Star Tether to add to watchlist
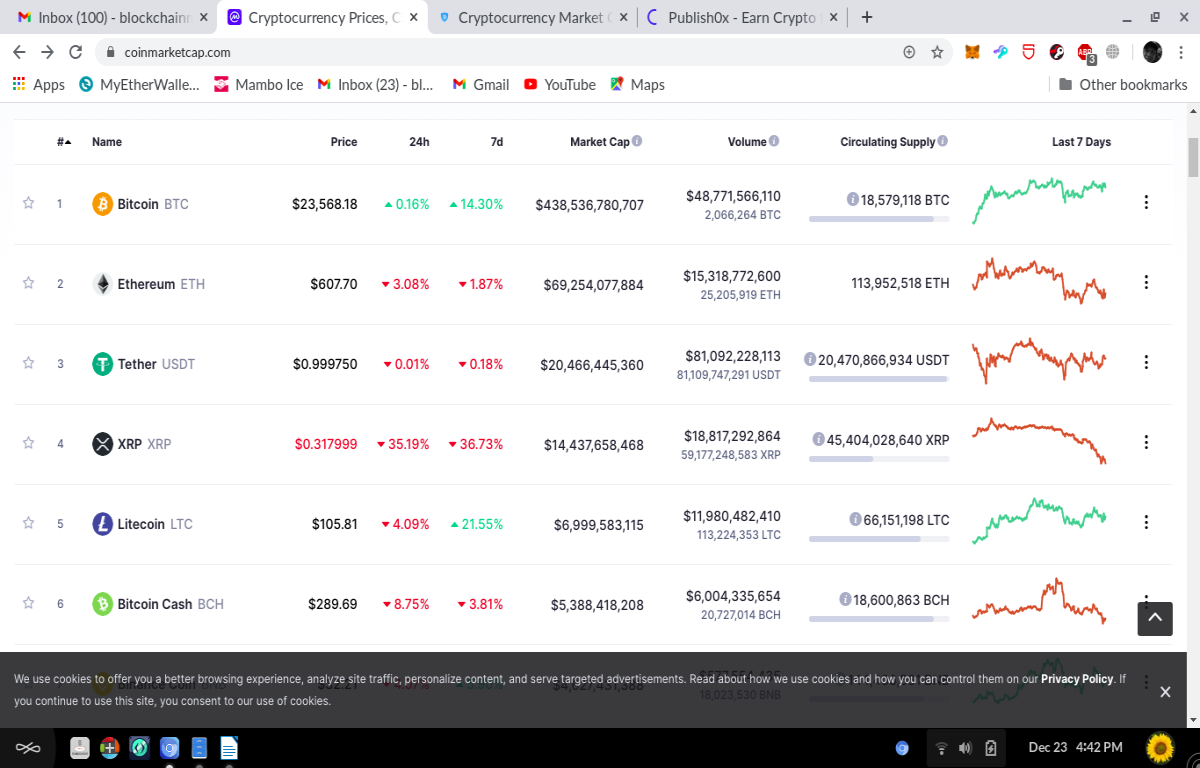Image resolution: width=1200 pixels, height=768 pixels. tap(28, 363)
